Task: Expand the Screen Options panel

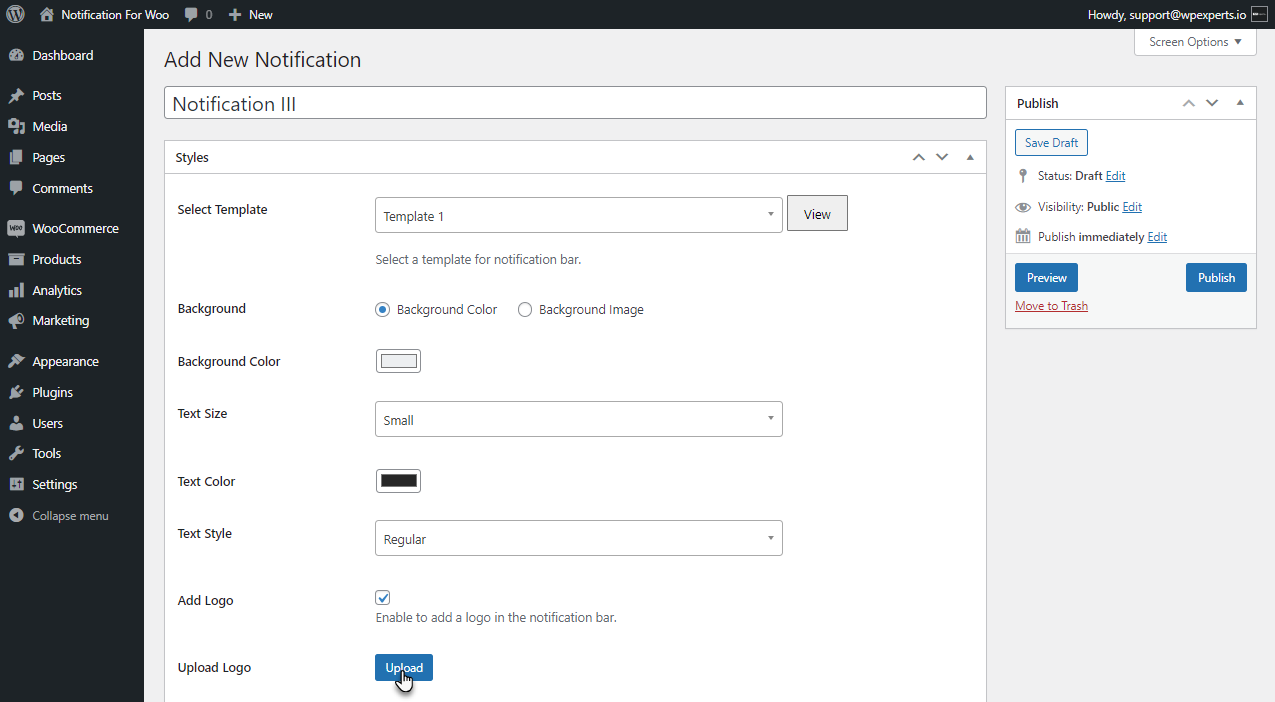Action: [x=1195, y=42]
